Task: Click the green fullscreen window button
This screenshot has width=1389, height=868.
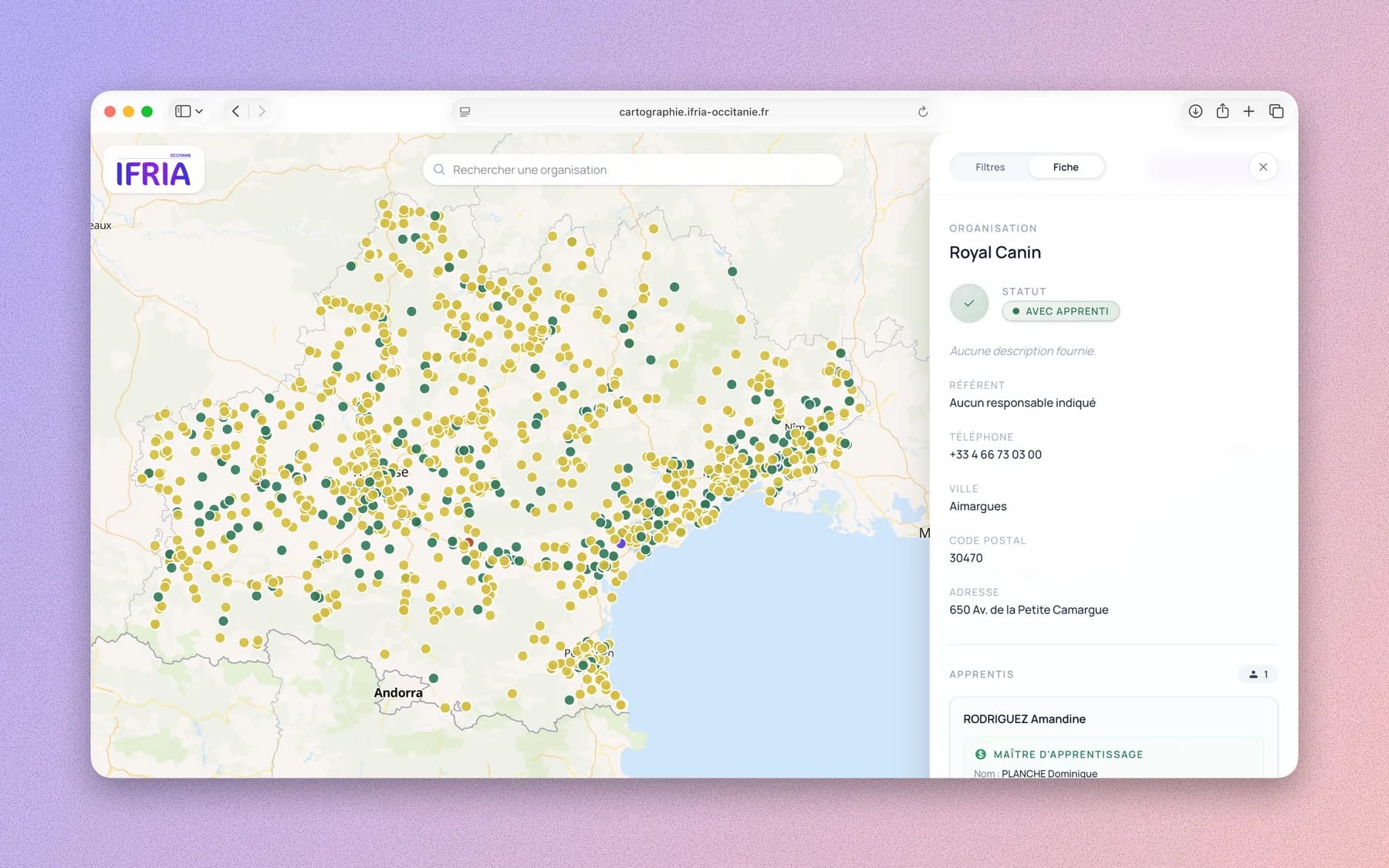Action: pos(147,112)
